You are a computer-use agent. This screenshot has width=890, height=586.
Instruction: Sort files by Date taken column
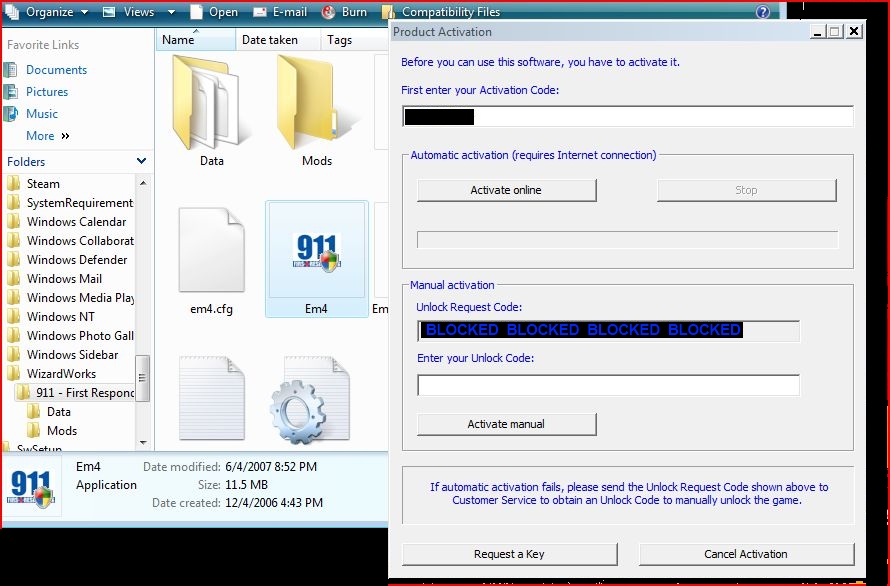point(278,40)
